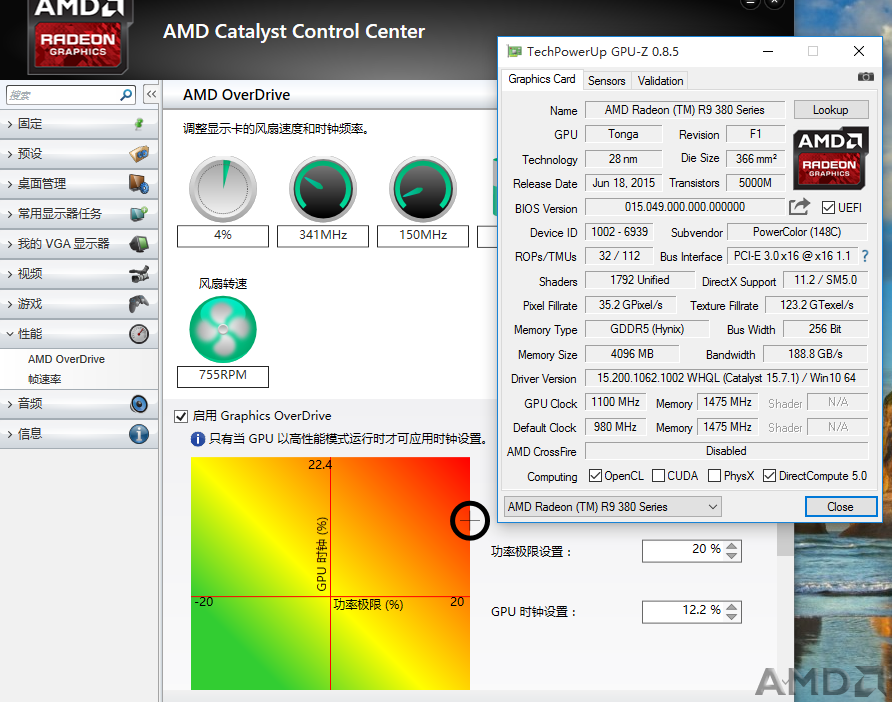Click the monitor icon beside 我的 VGA 显示器
This screenshot has height=702, width=892.
point(139,243)
